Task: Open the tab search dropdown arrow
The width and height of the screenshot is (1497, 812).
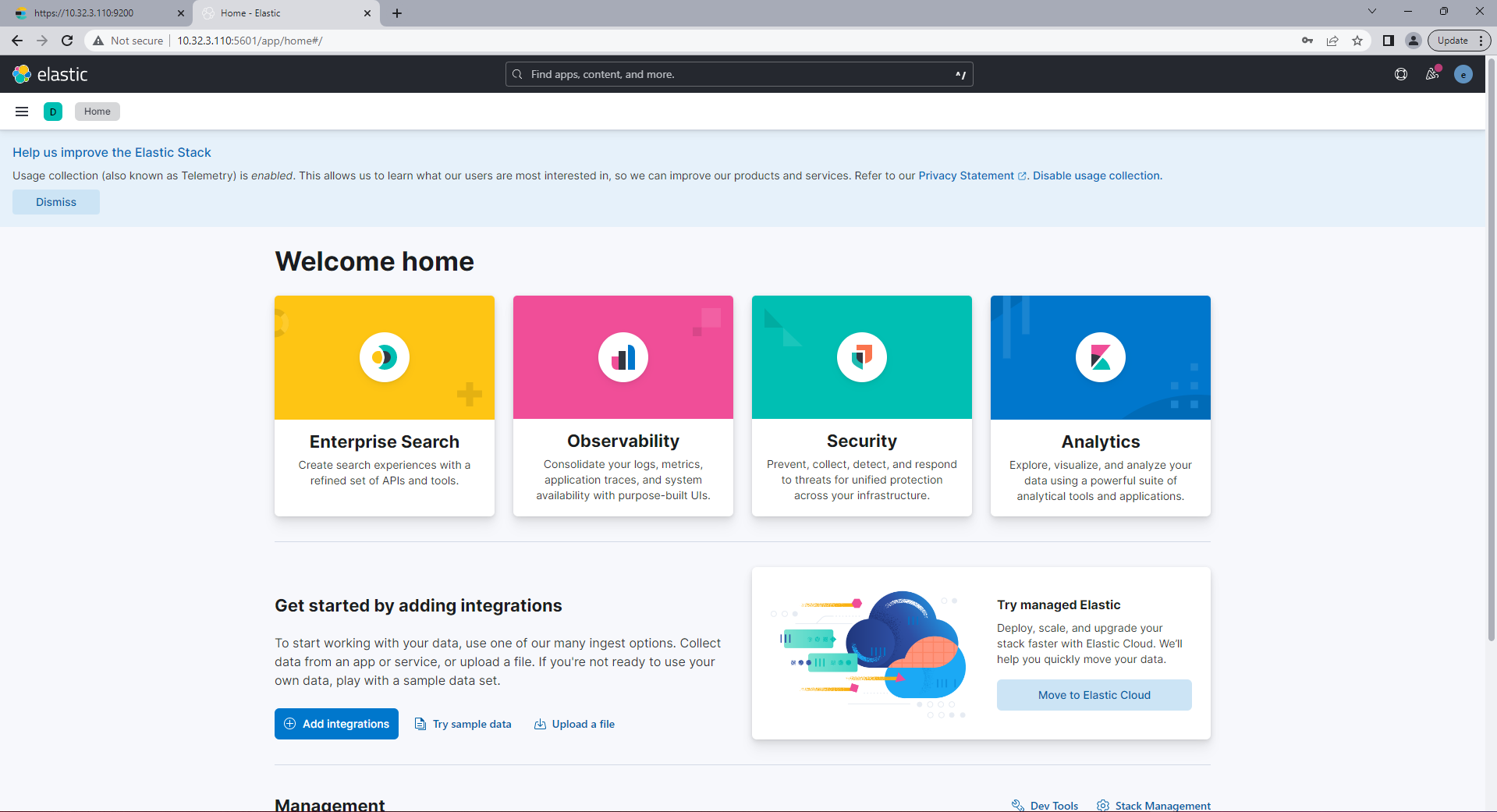Action: point(1372,11)
